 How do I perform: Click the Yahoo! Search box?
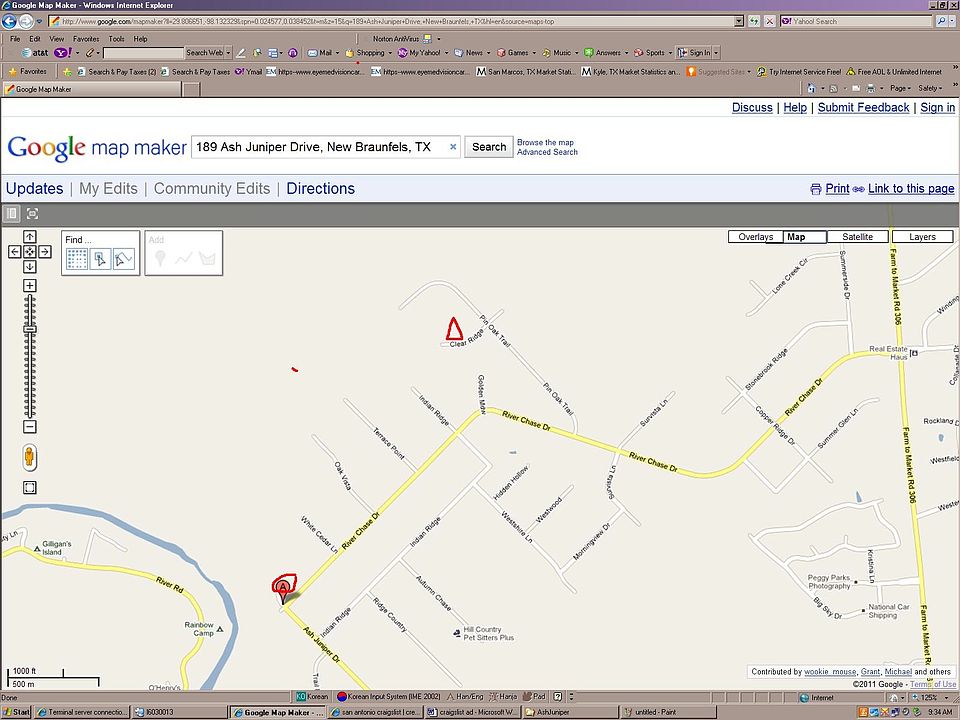coord(857,21)
